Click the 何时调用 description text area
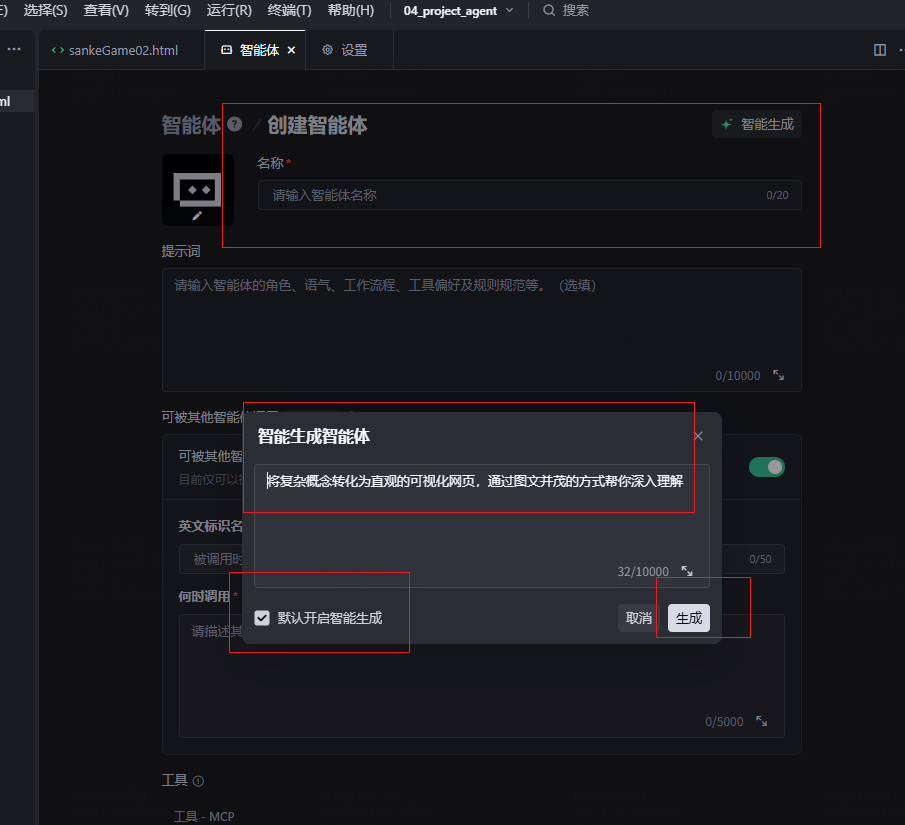 coord(481,676)
